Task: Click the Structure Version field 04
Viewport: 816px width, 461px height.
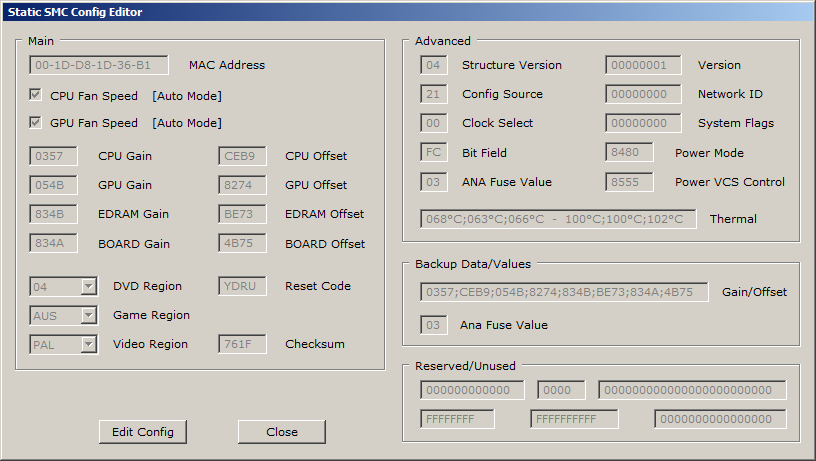Action: 434,65
